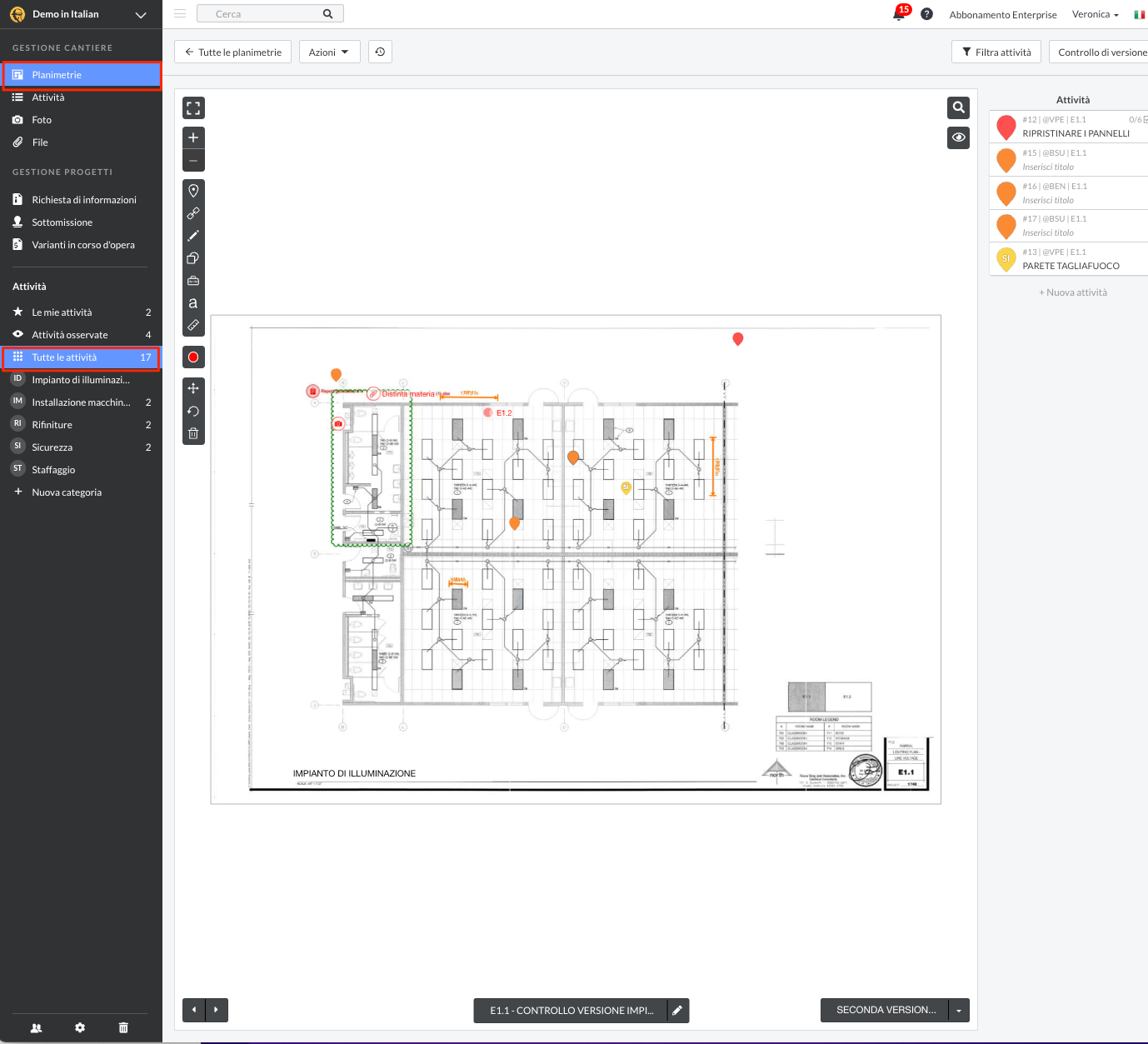Select the location pin marker tool
Image resolution: width=1148 pixels, height=1044 pixels.
(193, 191)
